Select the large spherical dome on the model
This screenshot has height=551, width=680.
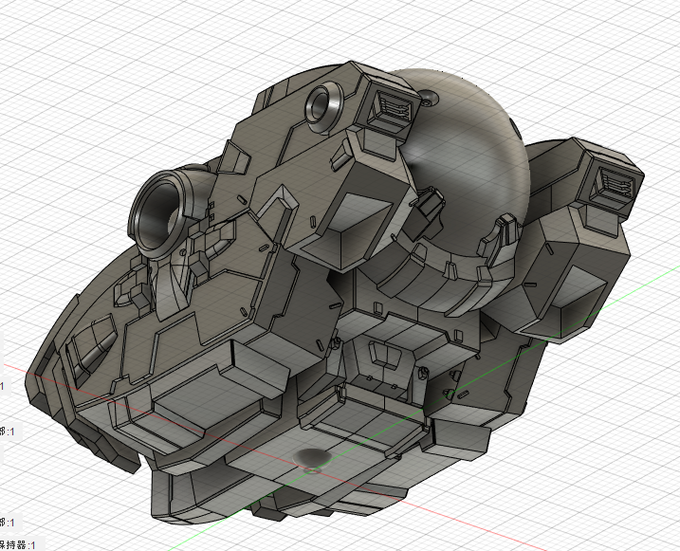(468, 165)
